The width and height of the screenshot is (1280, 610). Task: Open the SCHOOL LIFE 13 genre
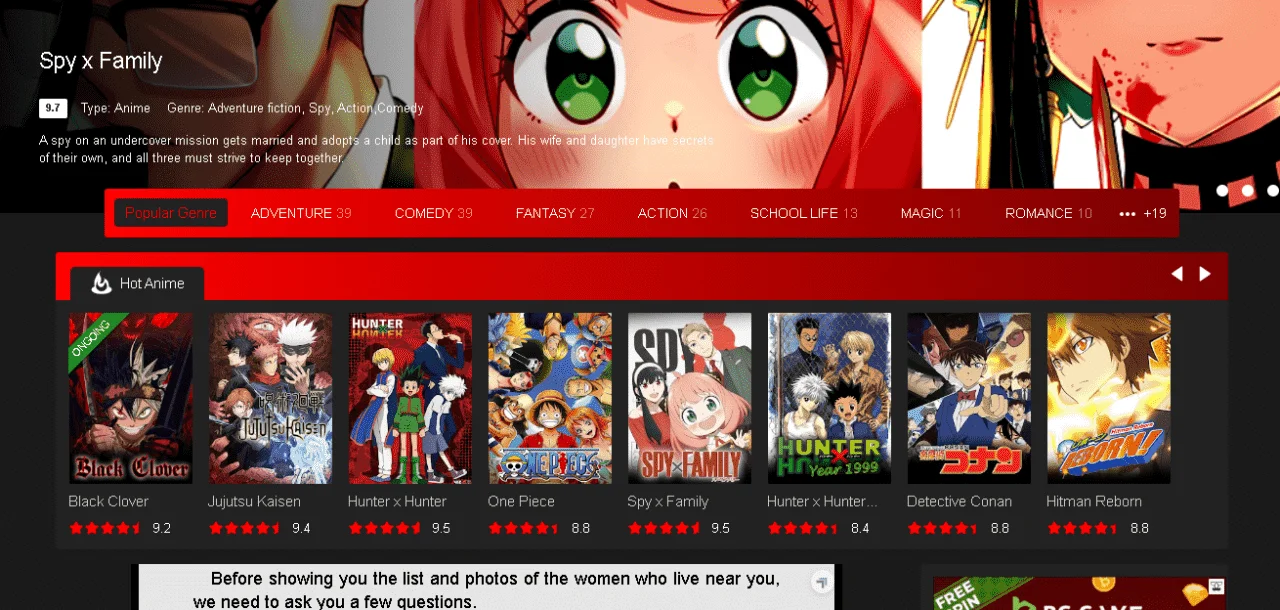pyautogui.click(x=804, y=213)
